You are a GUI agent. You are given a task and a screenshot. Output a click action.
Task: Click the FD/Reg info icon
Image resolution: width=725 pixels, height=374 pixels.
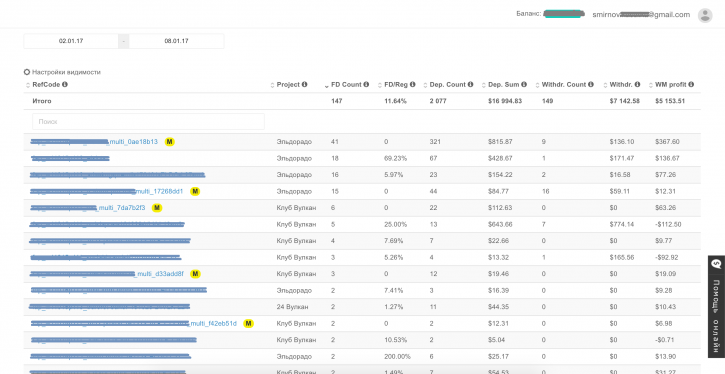point(412,85)
